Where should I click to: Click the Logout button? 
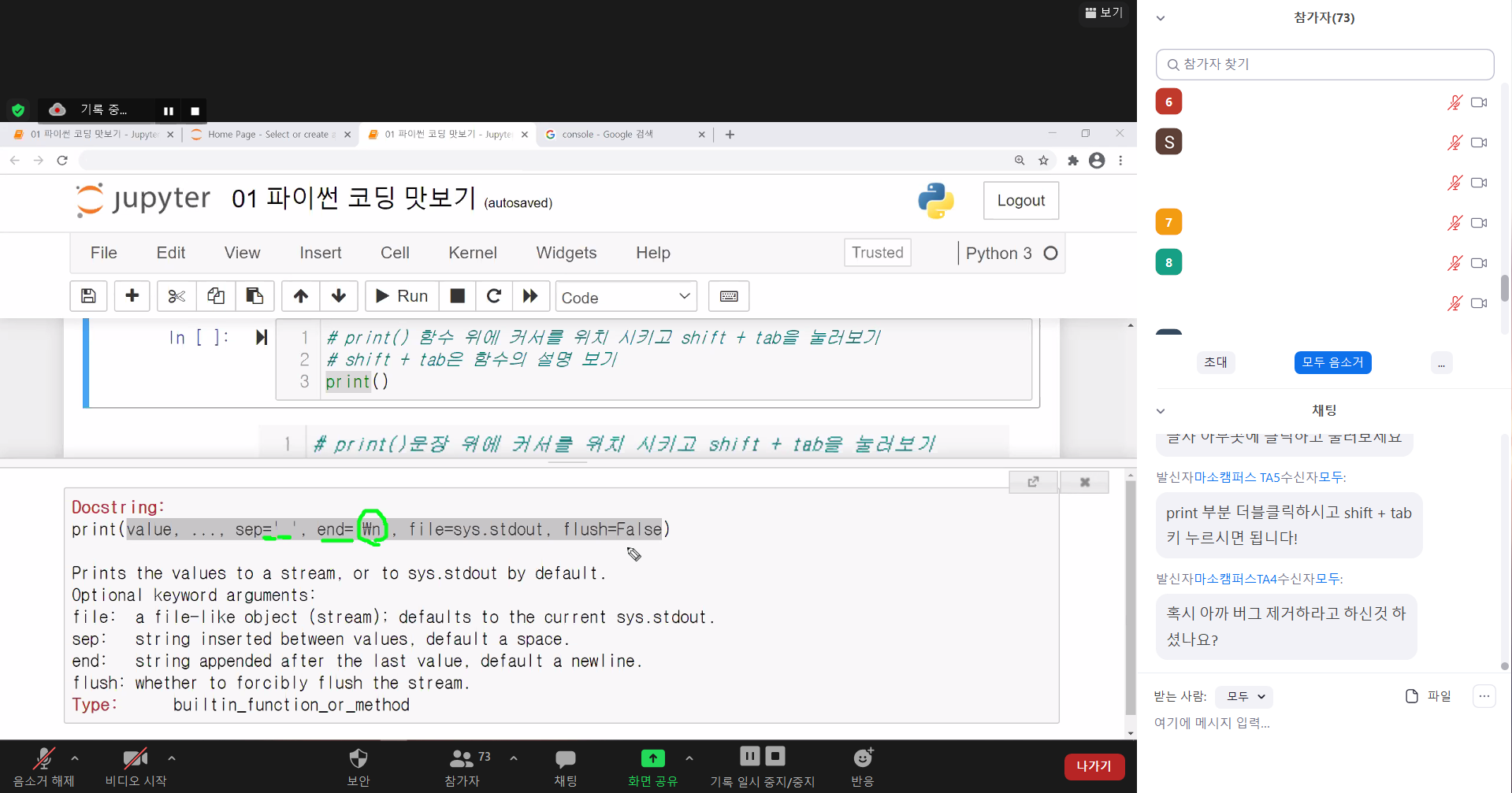pyautogui.click(x=1020, y=201)
